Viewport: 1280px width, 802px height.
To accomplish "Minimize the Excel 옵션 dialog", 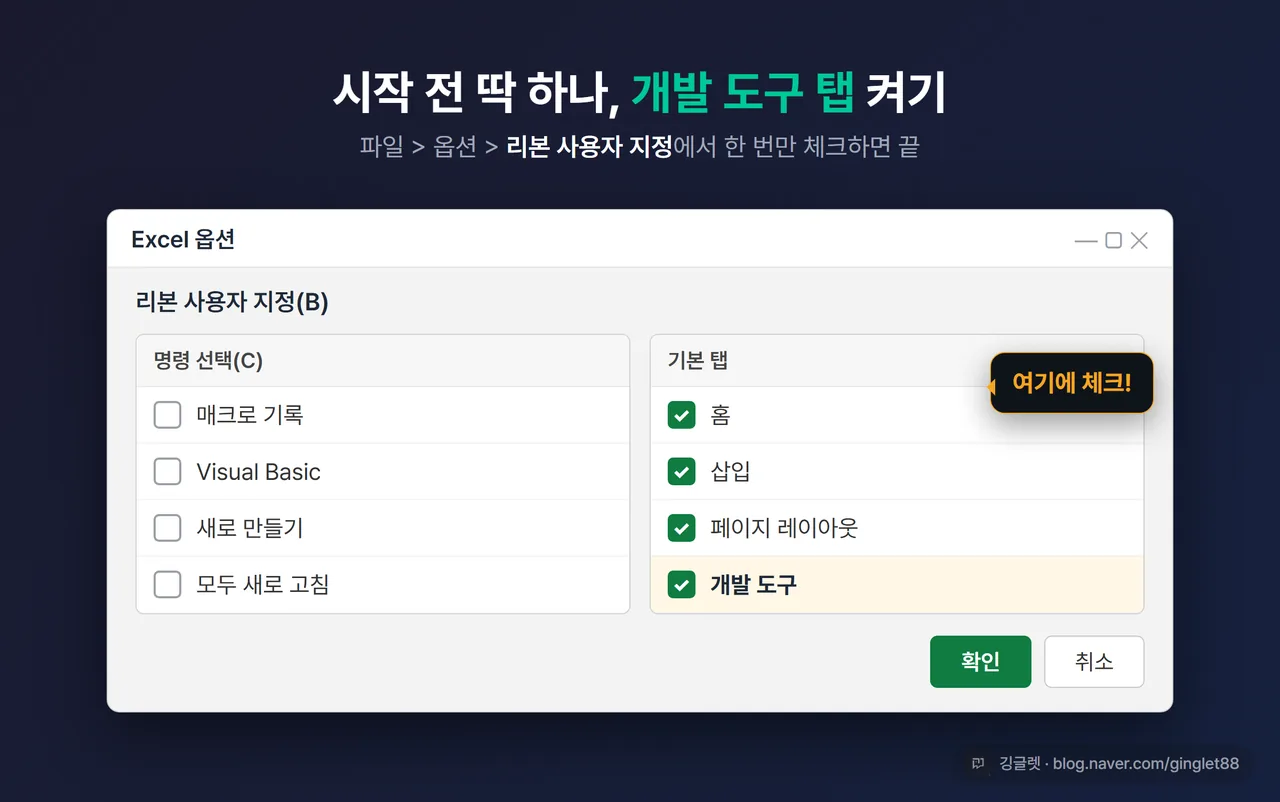I will point(1086,241).
